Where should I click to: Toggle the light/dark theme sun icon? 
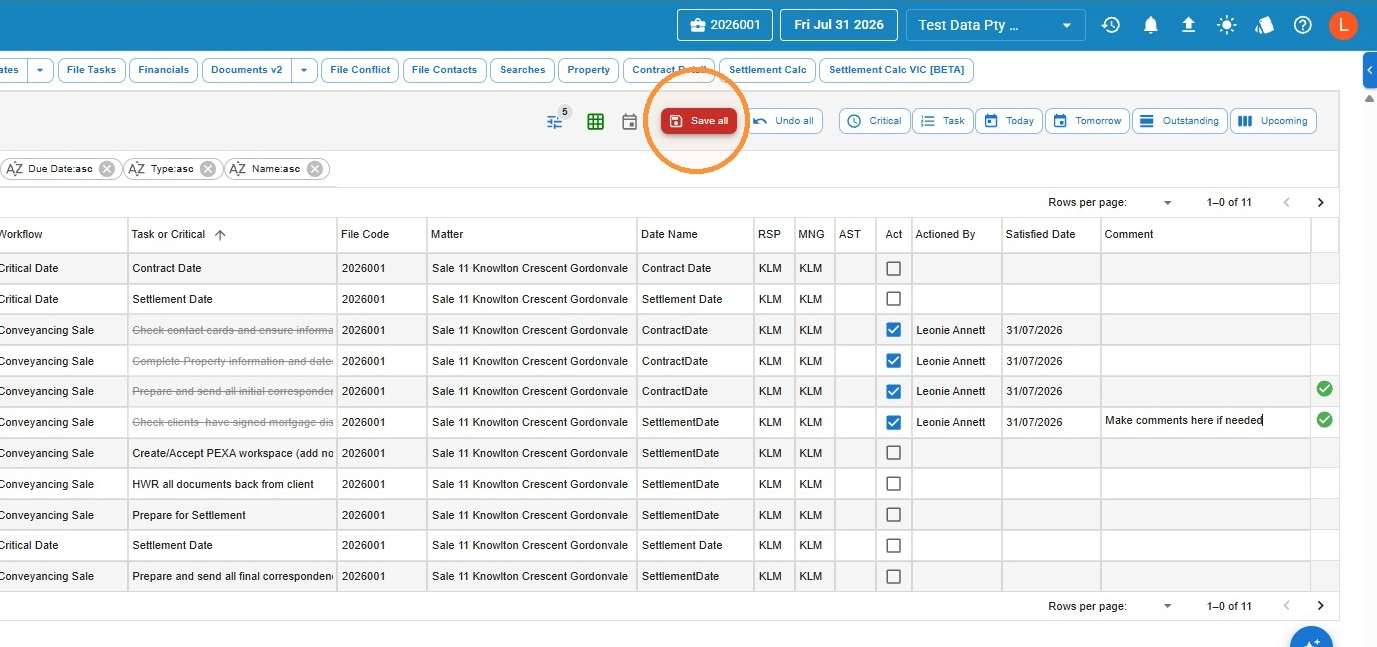tap(1227, 25)
